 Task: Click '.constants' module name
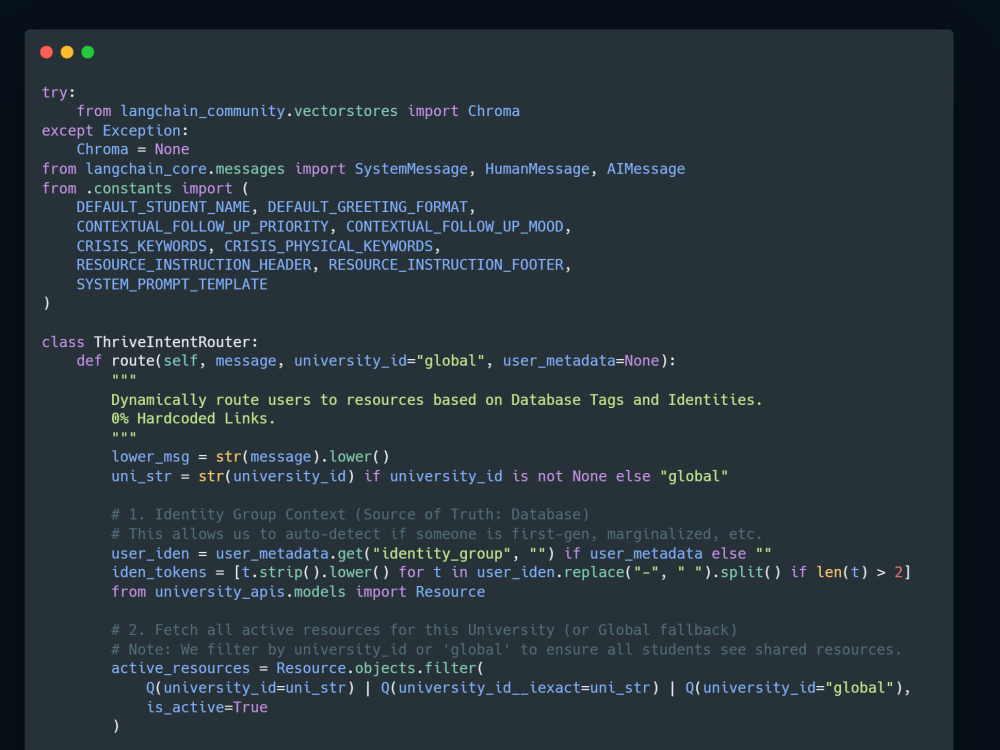[128, 188]
